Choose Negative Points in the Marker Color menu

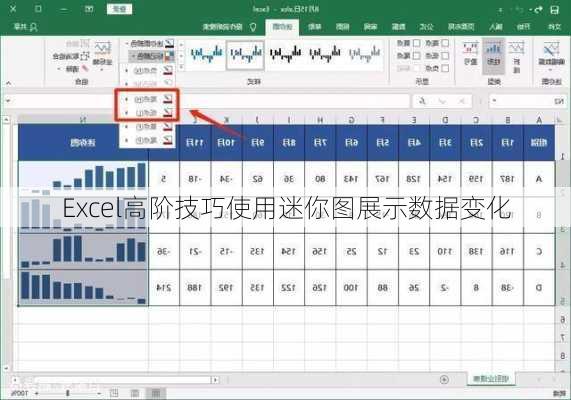147,71
